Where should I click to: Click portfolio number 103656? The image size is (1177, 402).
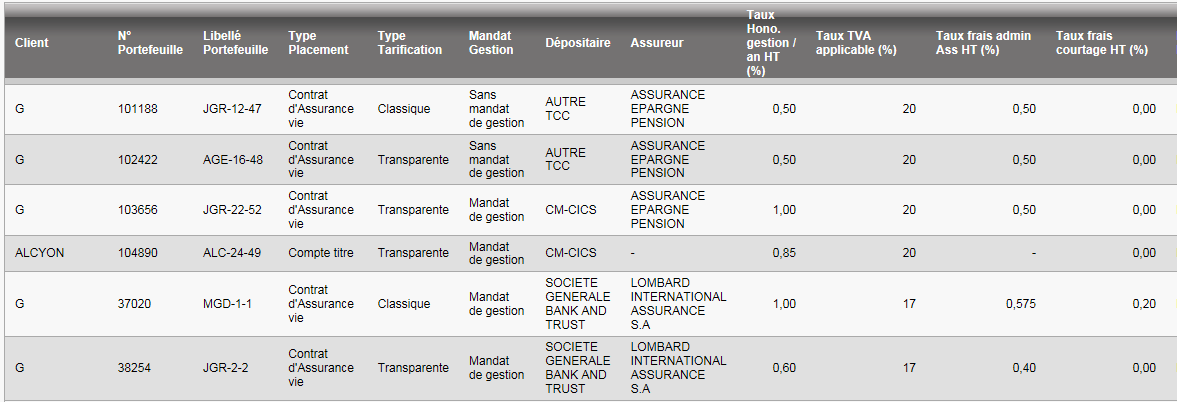pyautogui.click(x=138, y=210)
